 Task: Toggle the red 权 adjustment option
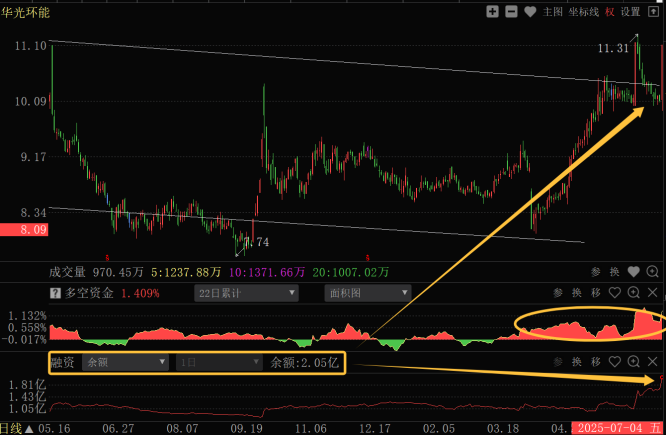[610, 12]
